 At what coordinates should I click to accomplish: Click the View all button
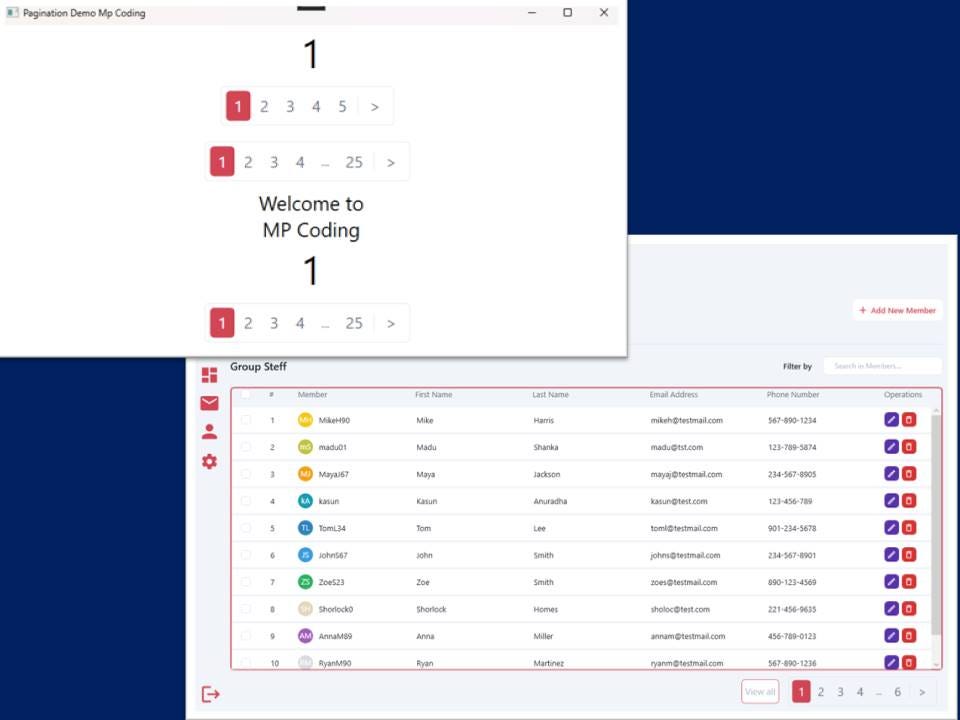point(759,691)
